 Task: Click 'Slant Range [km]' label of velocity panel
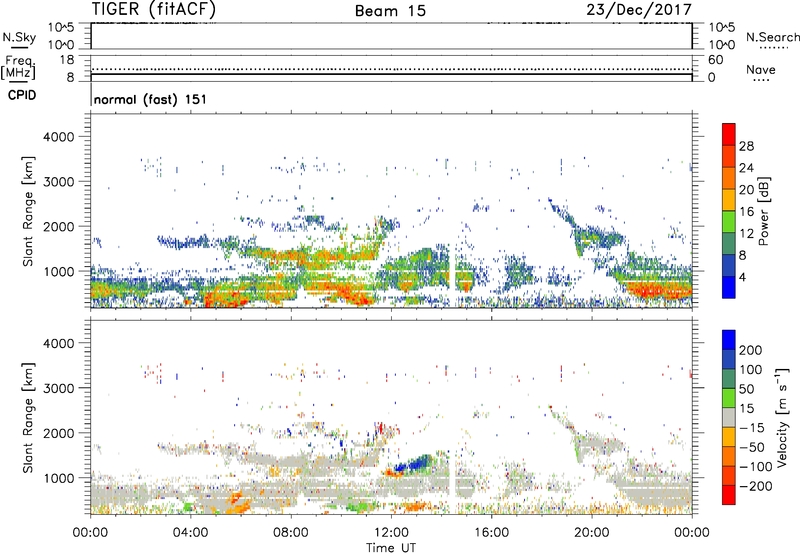pyautogui.click(x=28, y=418)
